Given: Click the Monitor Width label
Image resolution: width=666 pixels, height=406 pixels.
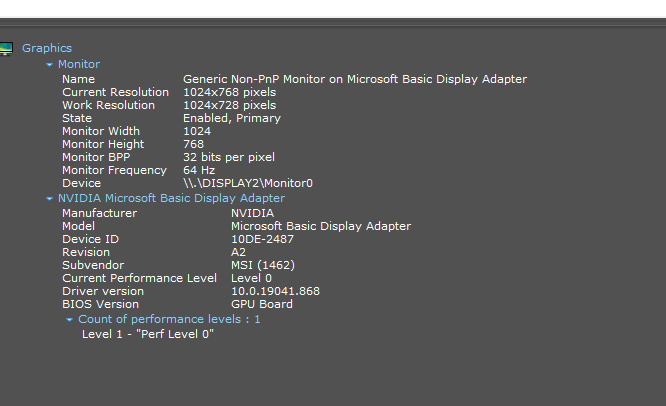Looking at the screenshot, I should point(101,131).
